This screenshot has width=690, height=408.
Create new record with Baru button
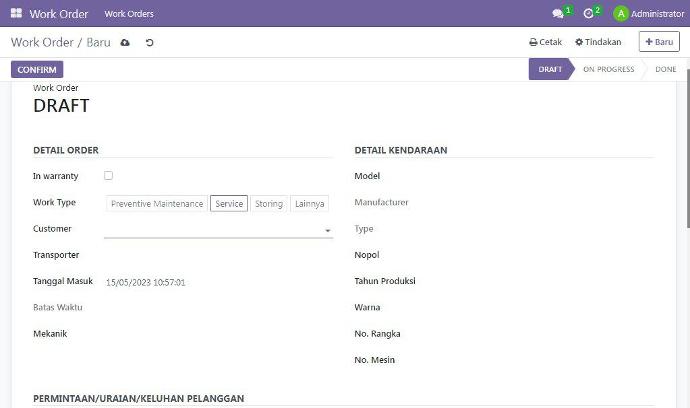pos(659,43)
